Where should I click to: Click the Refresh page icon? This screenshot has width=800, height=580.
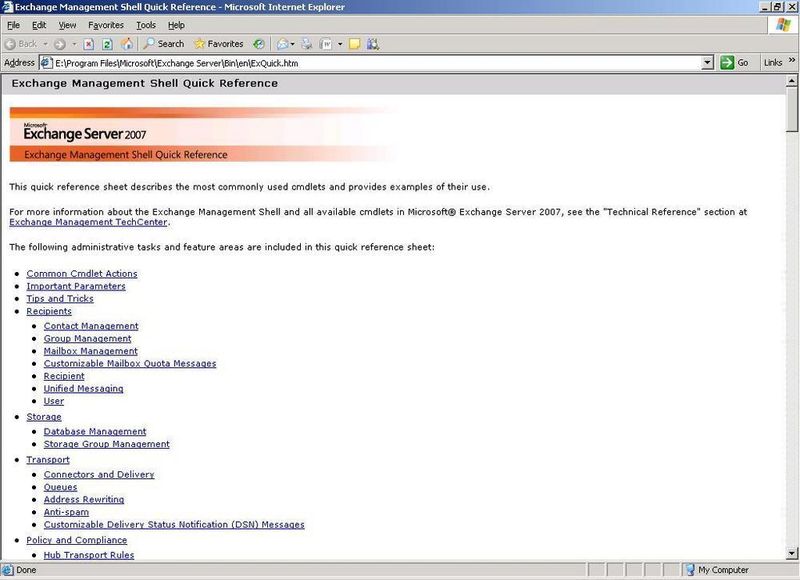point(107,44)
